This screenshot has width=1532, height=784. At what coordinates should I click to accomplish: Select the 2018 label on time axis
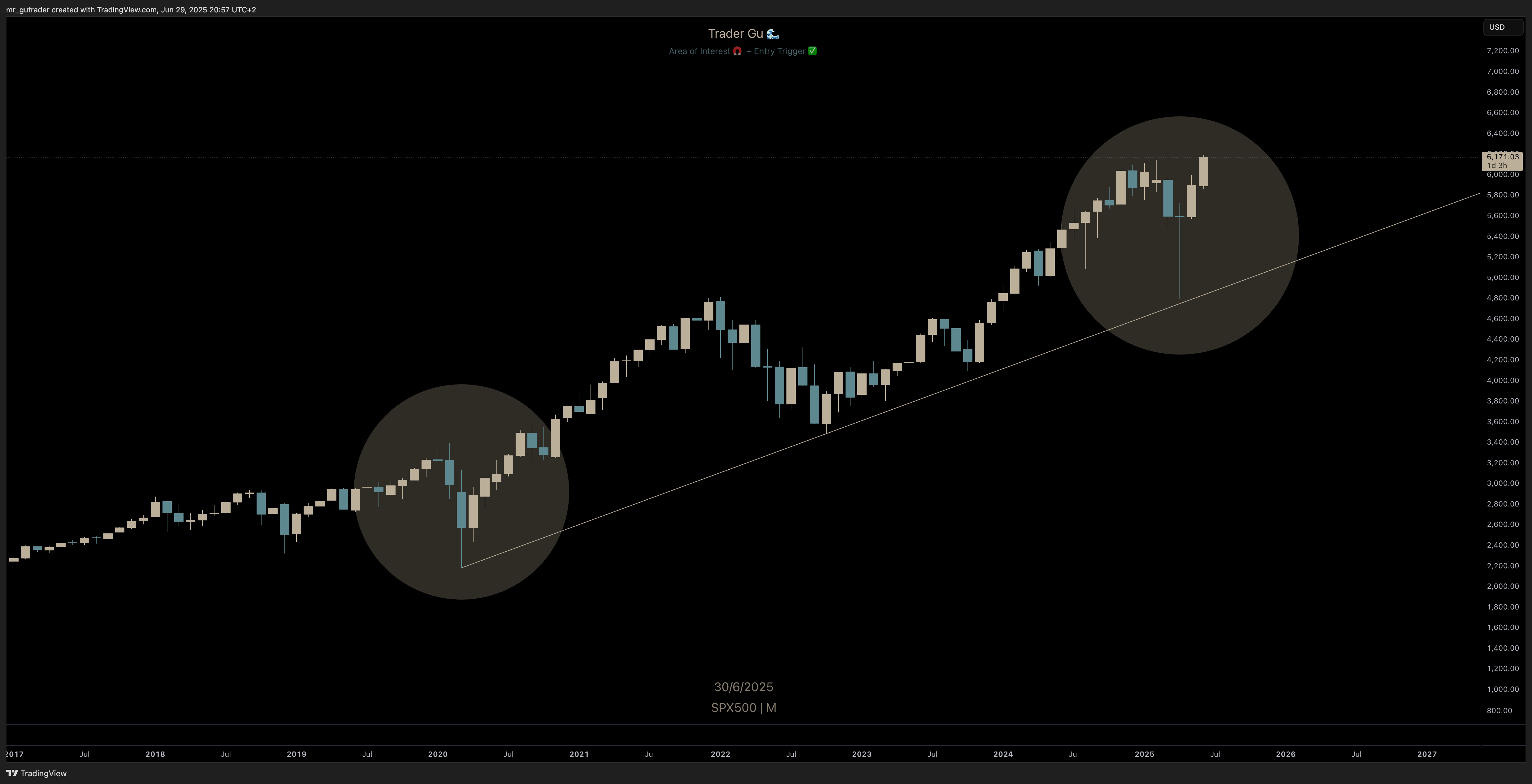pyautogui.click(x=155, y=754)
